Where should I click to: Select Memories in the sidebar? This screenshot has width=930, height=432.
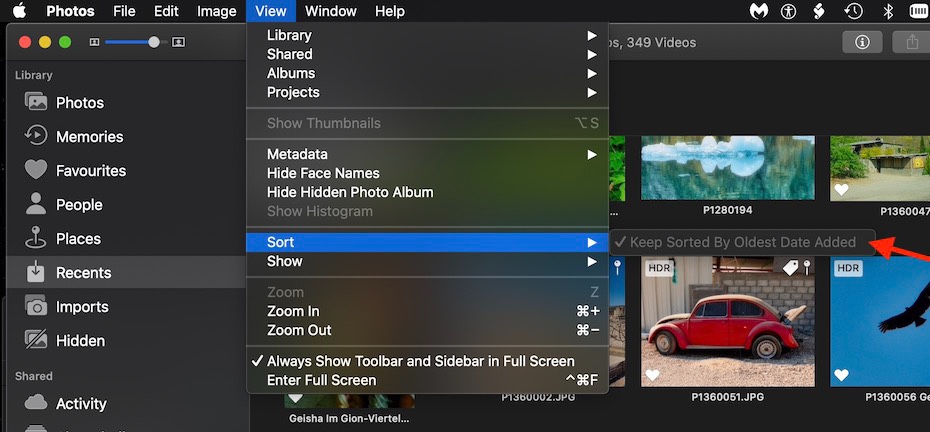point(90,136)
